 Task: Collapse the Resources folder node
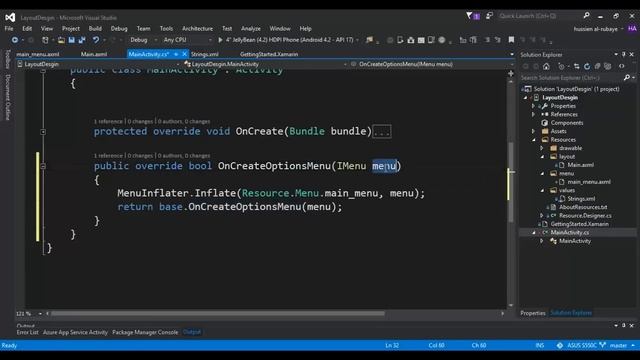pos(534,140)
